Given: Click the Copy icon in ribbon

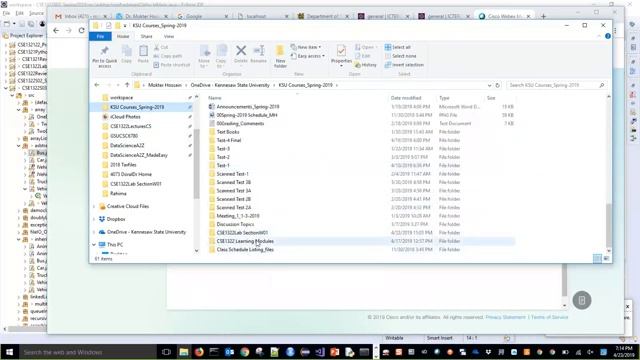Looking at the screenshot, I should pyautogui.click(x=127, y=51).
